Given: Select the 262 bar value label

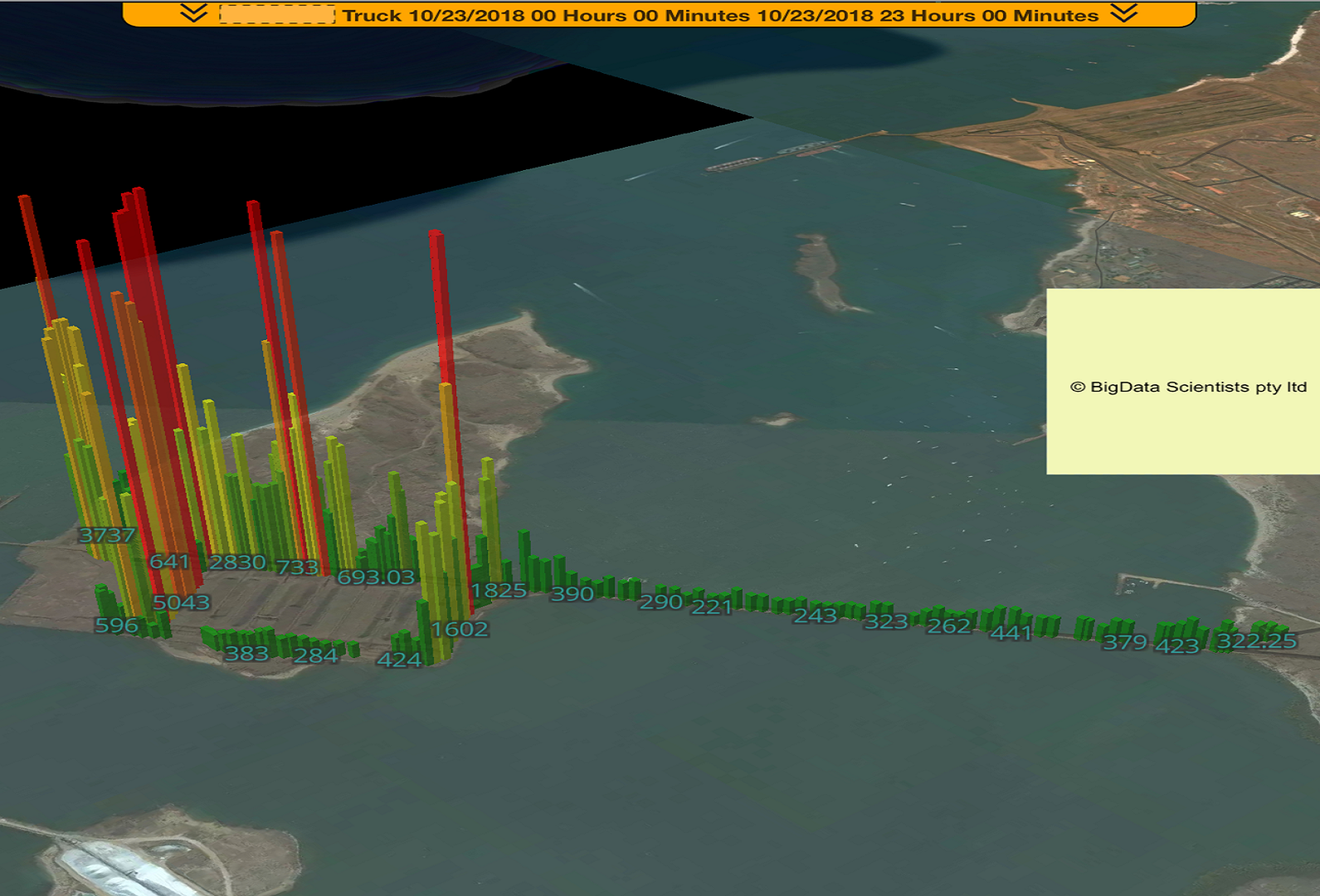Looking at the screenshot, I should coord(949,626).
